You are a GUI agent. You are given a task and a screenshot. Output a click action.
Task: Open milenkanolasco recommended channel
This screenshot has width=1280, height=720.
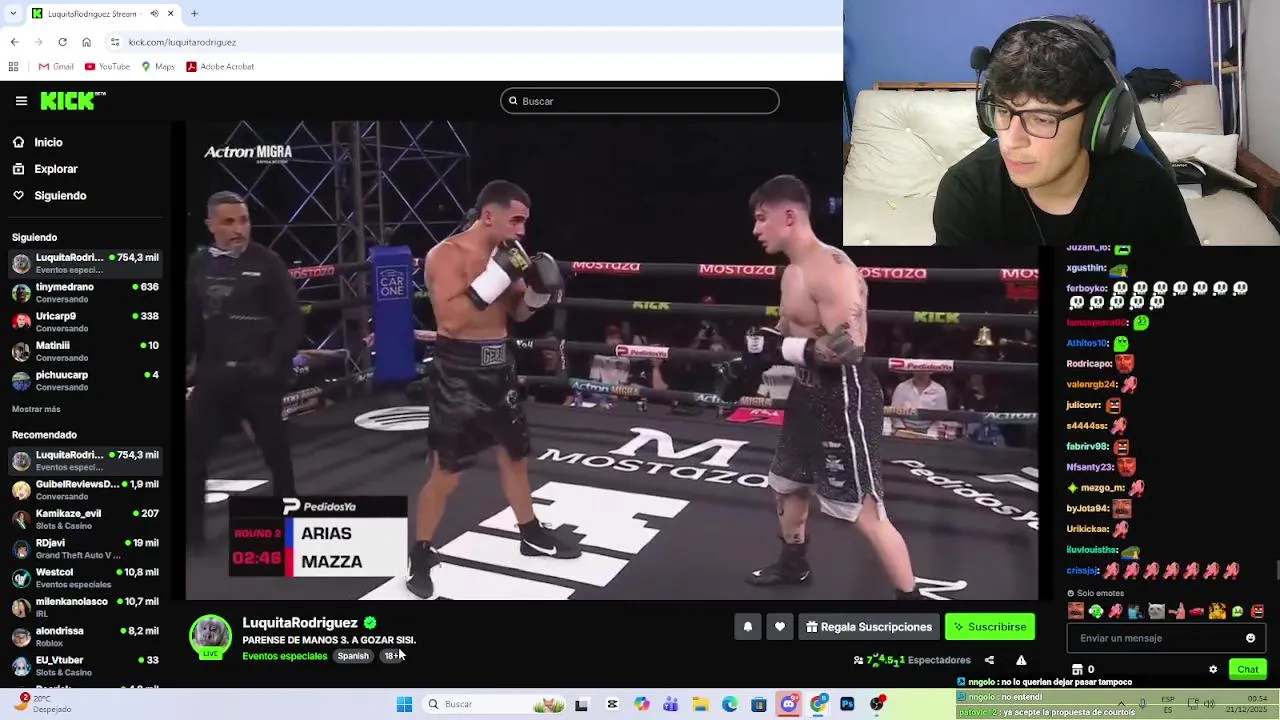[x=86, y=607]
